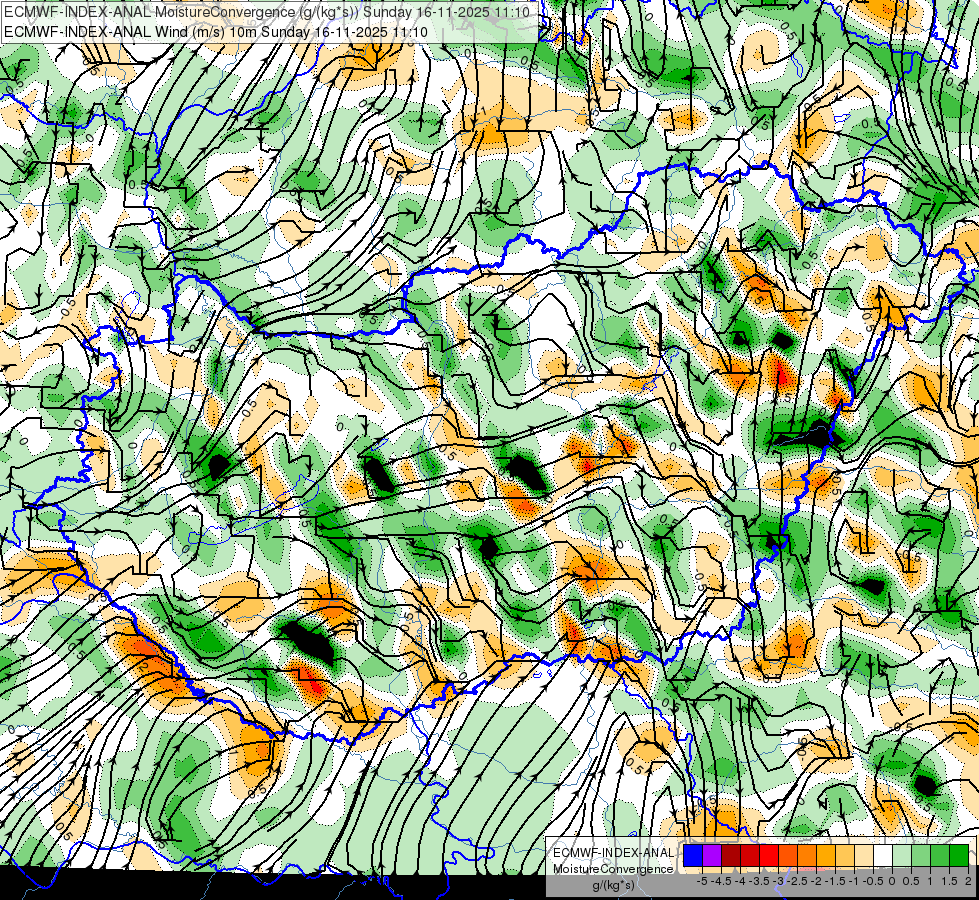Click the 'Wind (m/s) 10m' title line
Screen dimensions: 979x900
coord(216,31)
